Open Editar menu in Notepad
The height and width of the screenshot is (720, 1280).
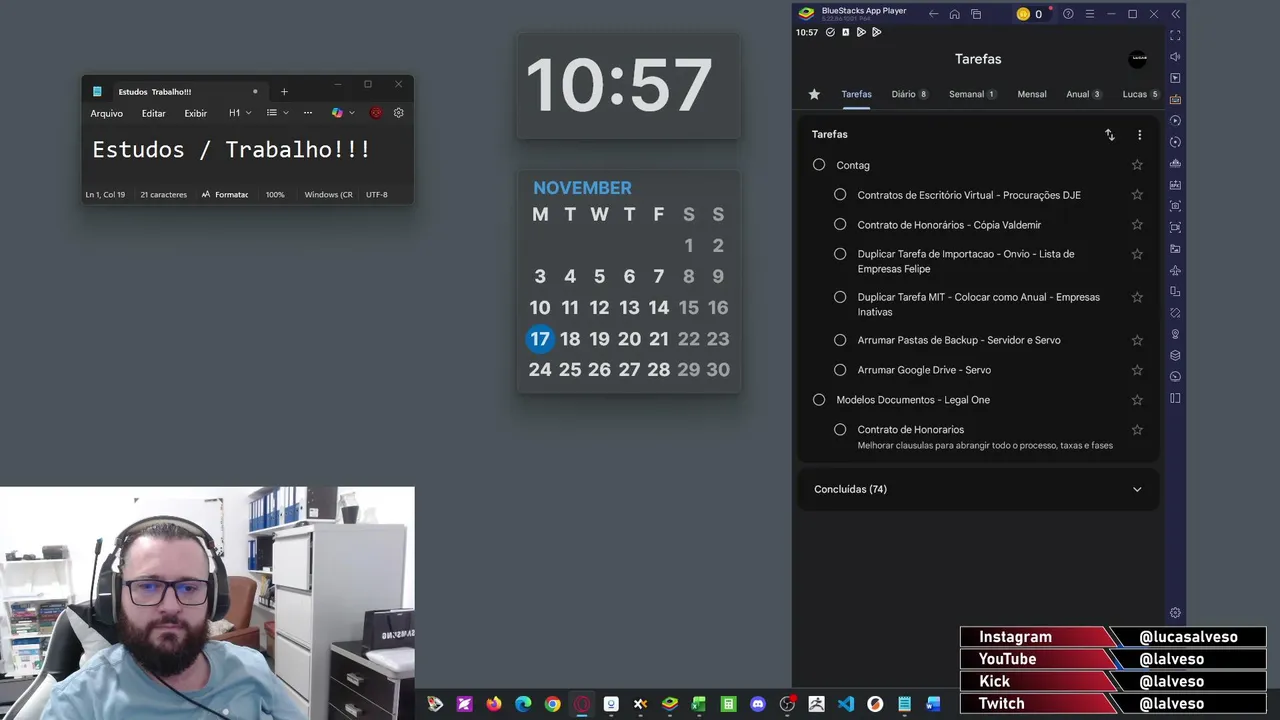pyautogui.click(x=153, y=114)
